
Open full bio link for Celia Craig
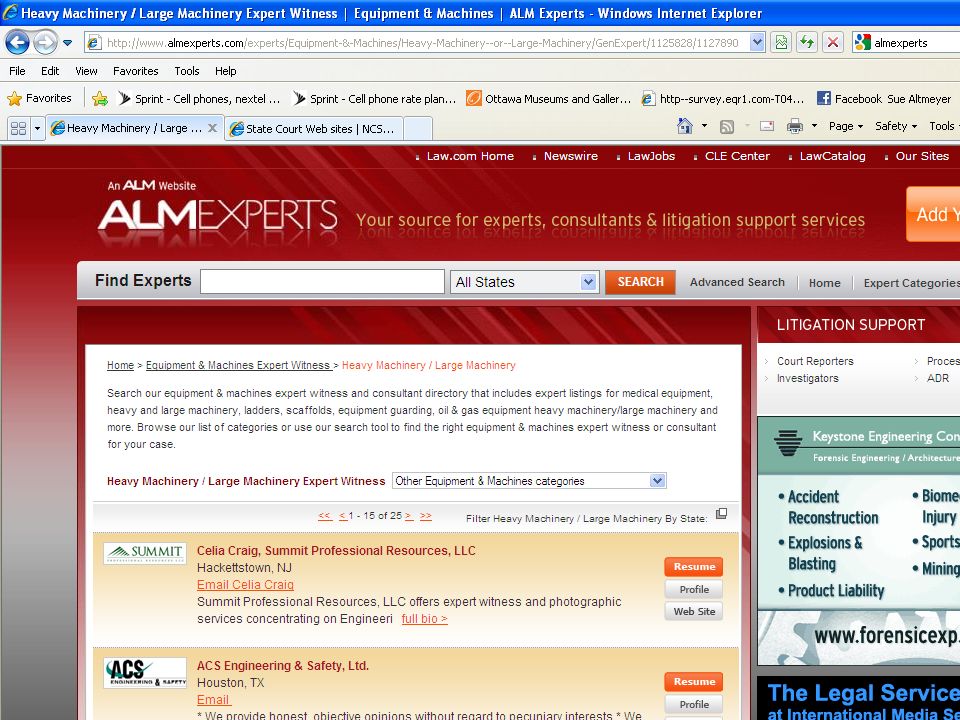click(x=424, y=619)
